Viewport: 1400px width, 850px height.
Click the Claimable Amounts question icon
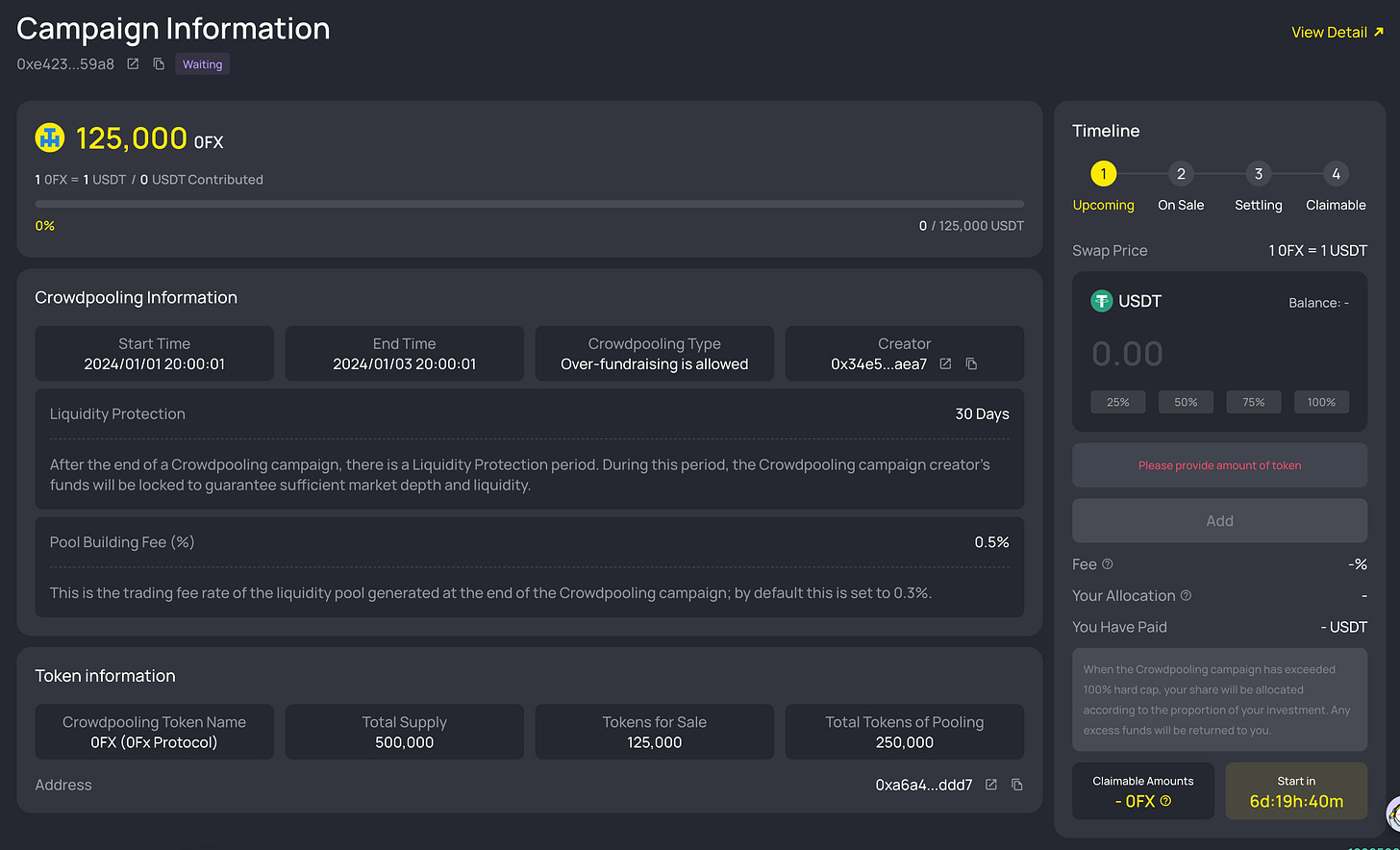pyautogui.click(x=1165, y=801)
